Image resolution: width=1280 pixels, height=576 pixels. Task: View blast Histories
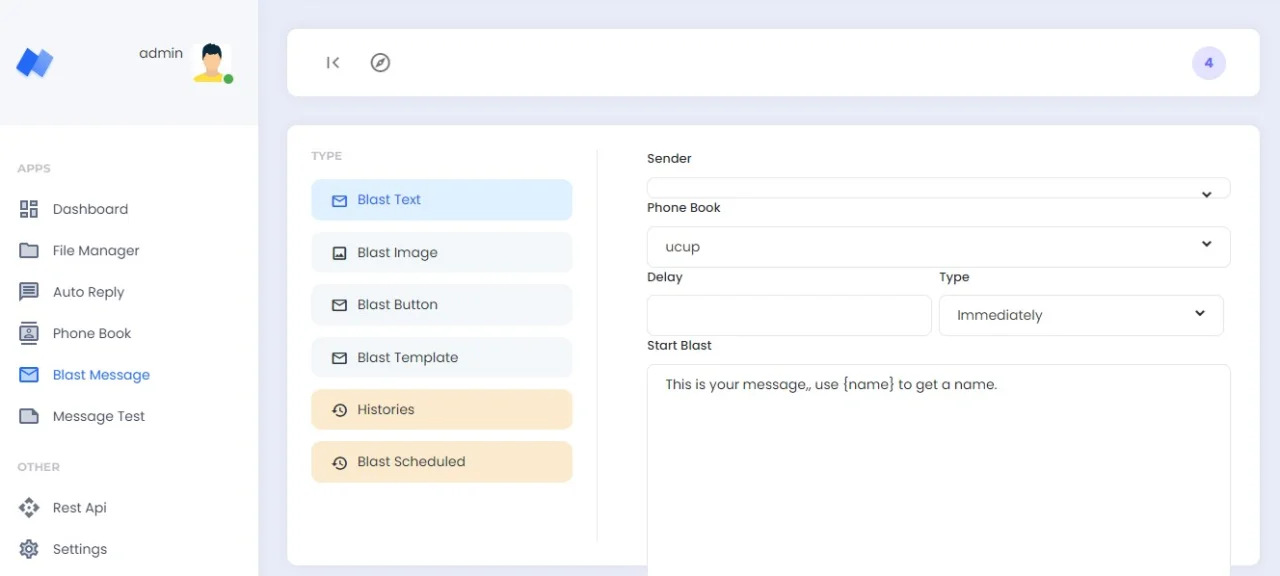pos(442,409)
